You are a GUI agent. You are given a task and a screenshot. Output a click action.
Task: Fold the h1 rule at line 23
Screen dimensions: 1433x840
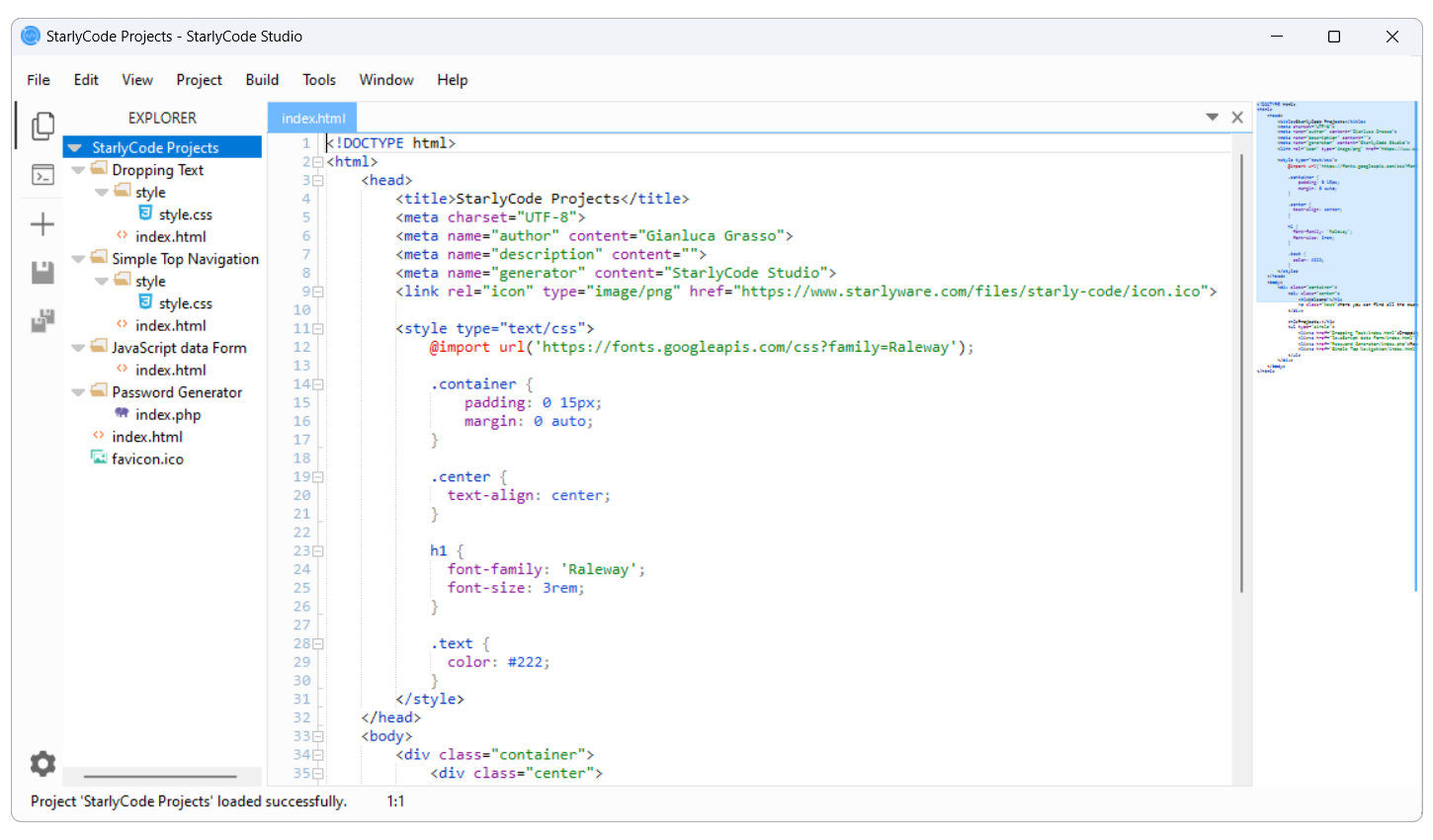click(318, 551)
